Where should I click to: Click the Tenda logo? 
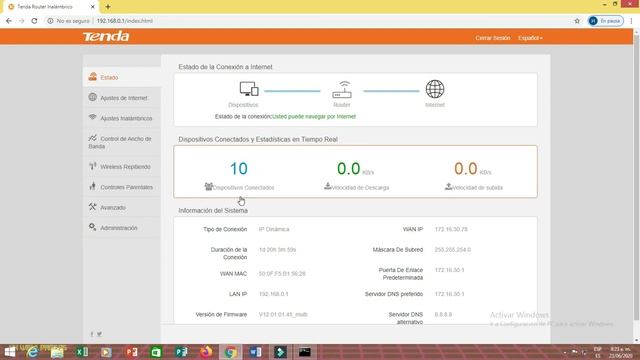tap(106, 37)
